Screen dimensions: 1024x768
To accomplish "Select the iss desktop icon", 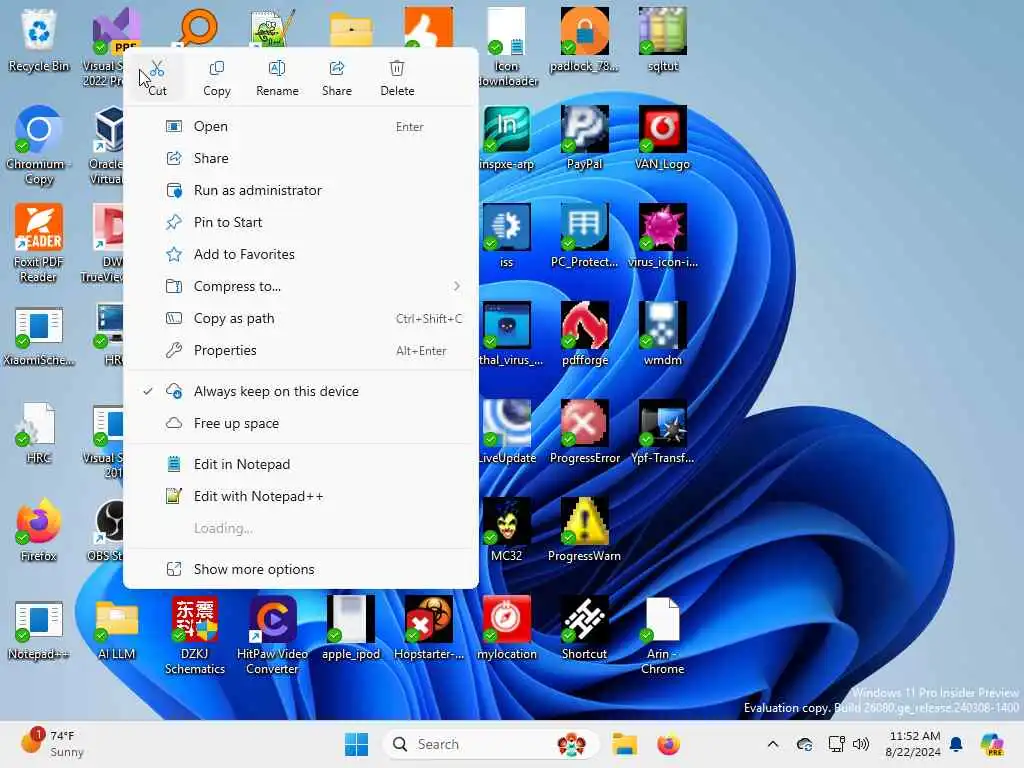I will [x=507, y=236].
